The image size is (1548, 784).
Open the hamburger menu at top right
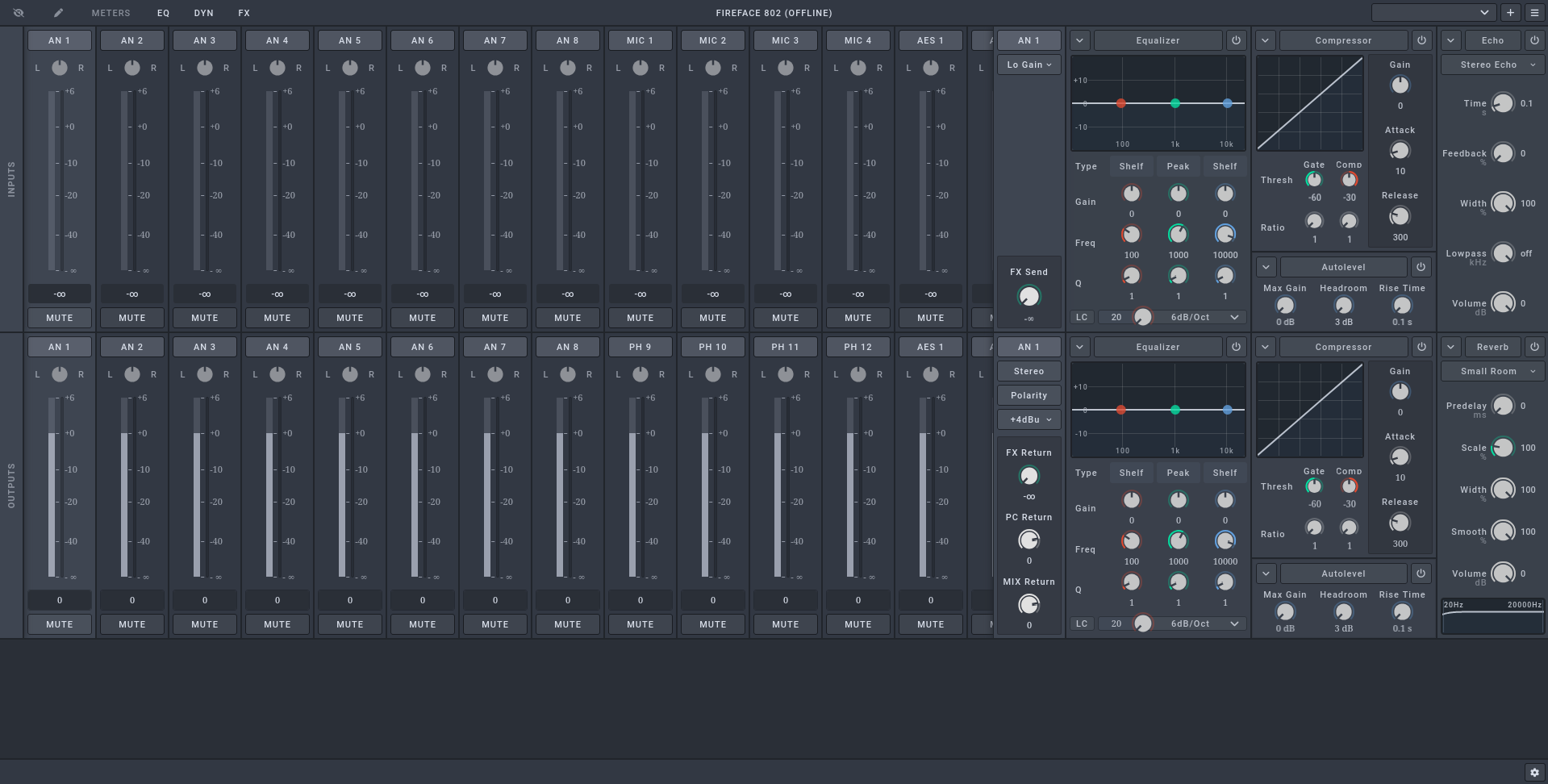coord(1534,13)
